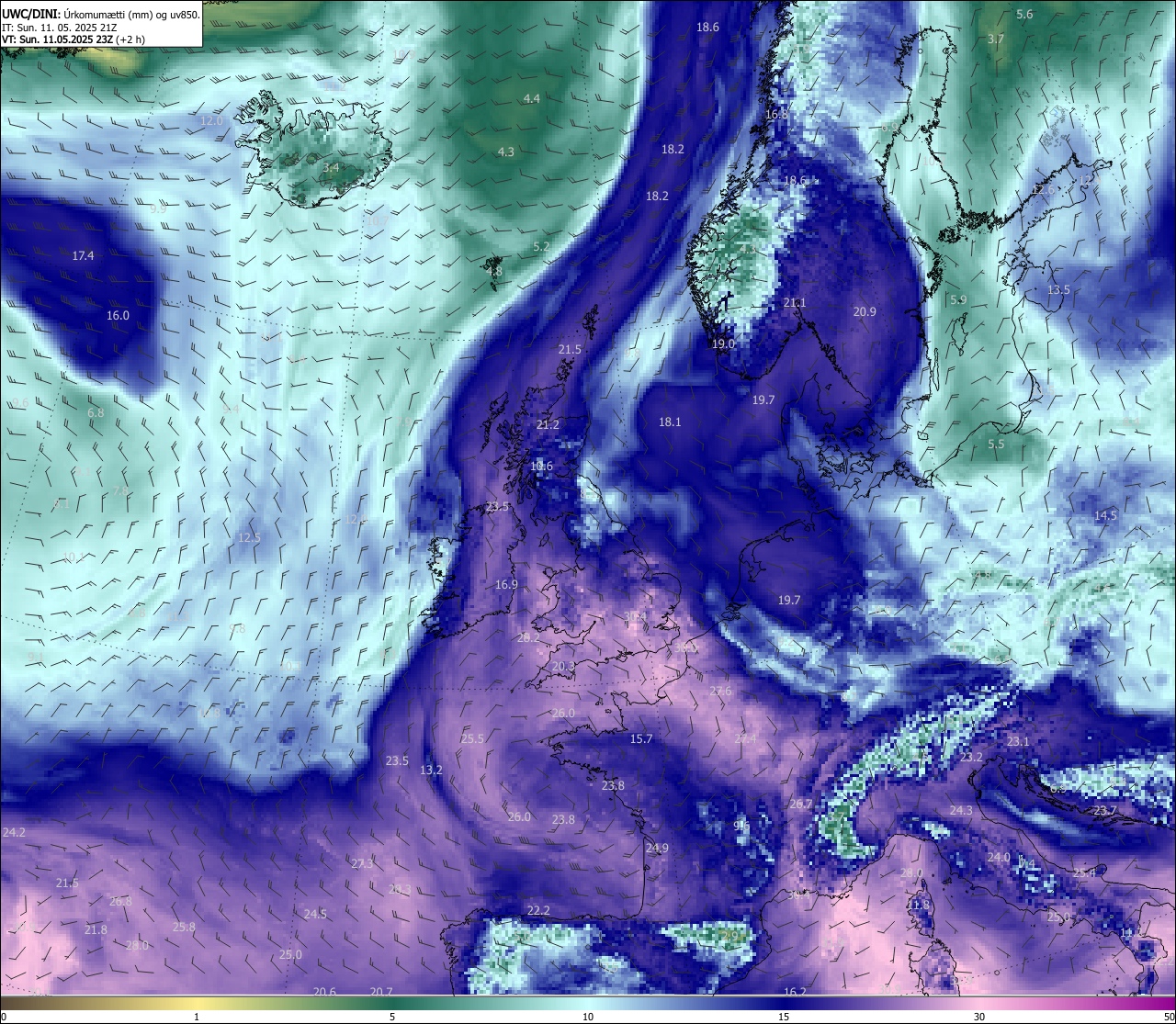
Task: Click the 21.8 value in the southwest corner
Action: click(x=96, y=929)
